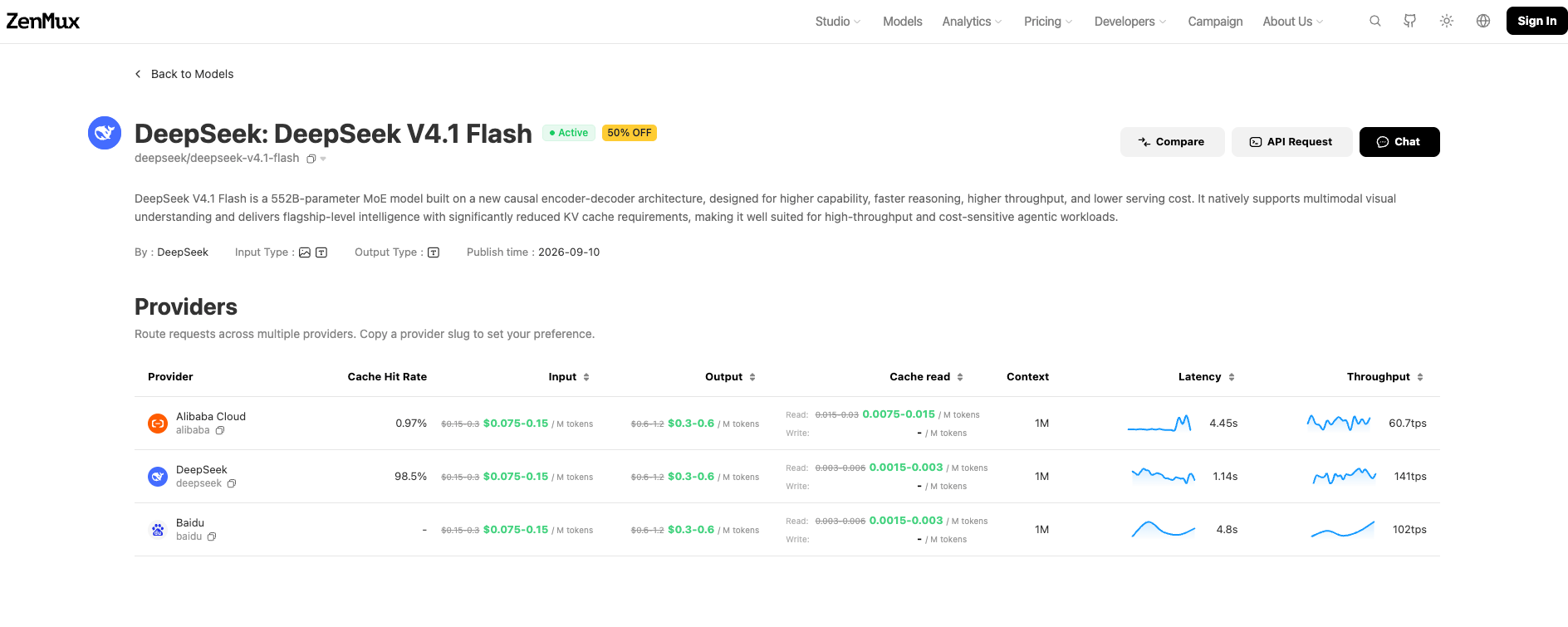Viewport: 1568px width, 627px height.
Task: Click the Alibaba Cloud provider logo
Action: (158, 424)
